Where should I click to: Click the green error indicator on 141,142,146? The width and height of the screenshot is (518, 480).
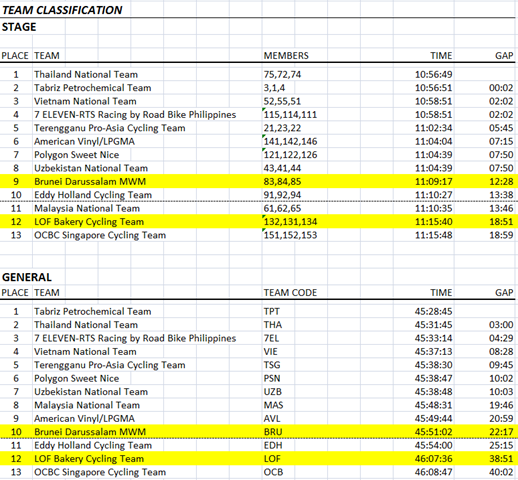pyautogui.click(x=264, y=136)
